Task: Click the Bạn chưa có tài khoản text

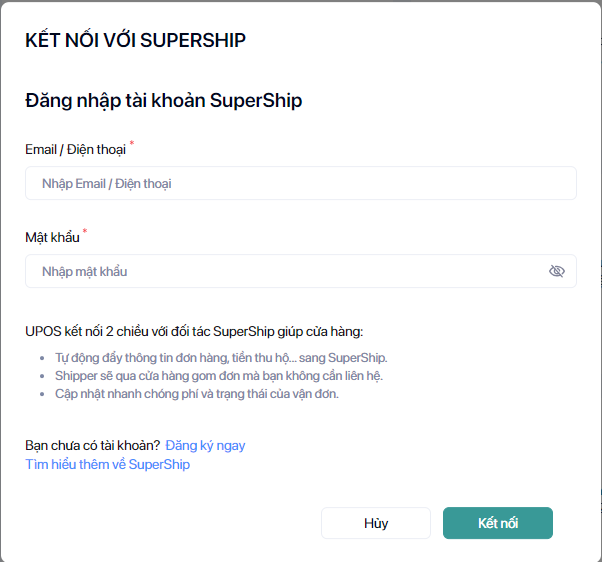Action: [92, 446]
